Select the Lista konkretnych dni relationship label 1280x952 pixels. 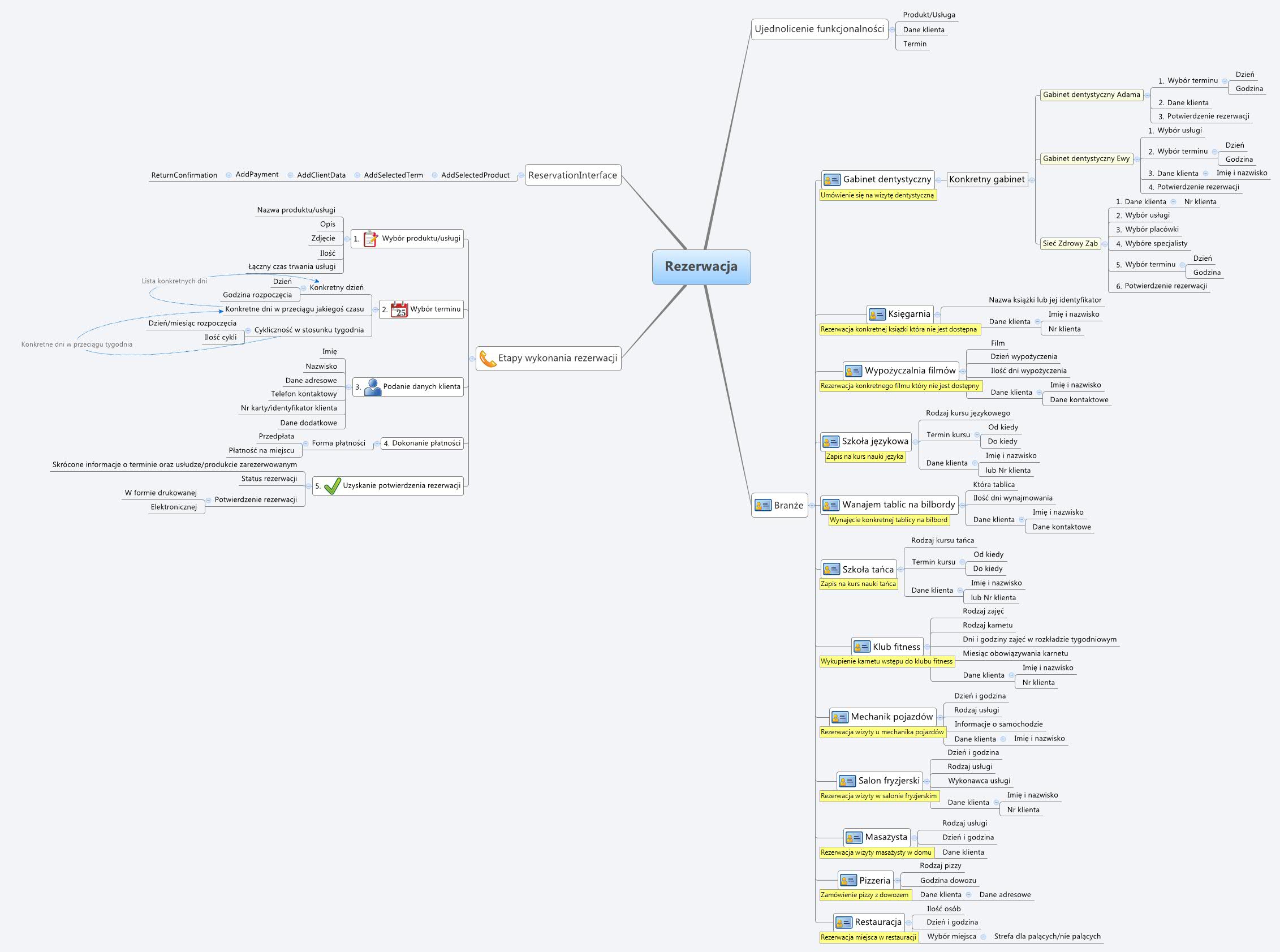174,281
